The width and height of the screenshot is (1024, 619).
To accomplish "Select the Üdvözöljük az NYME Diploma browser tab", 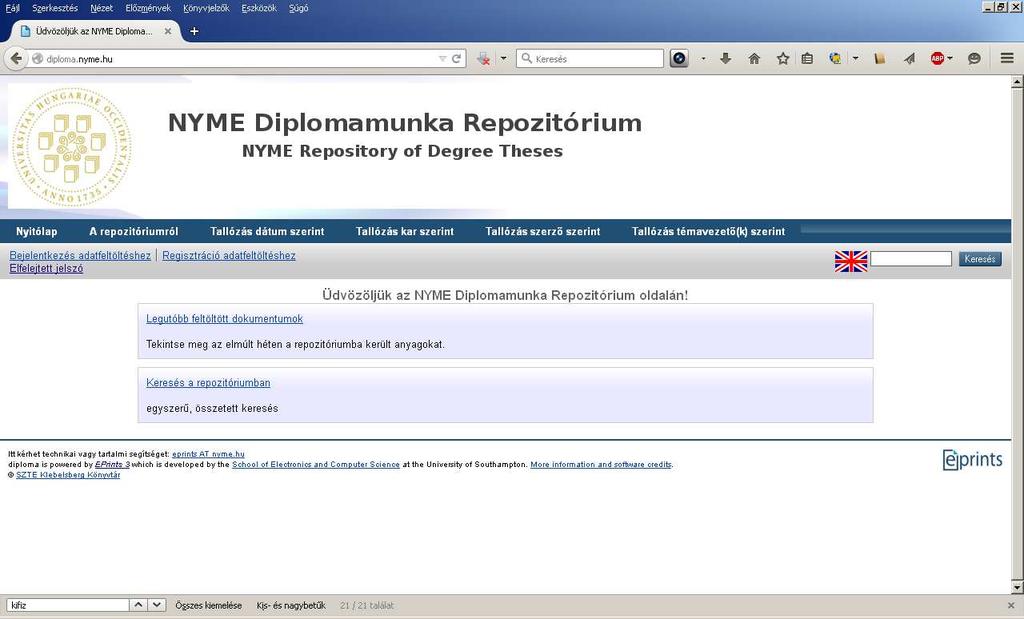I will (x=95, y=31).
